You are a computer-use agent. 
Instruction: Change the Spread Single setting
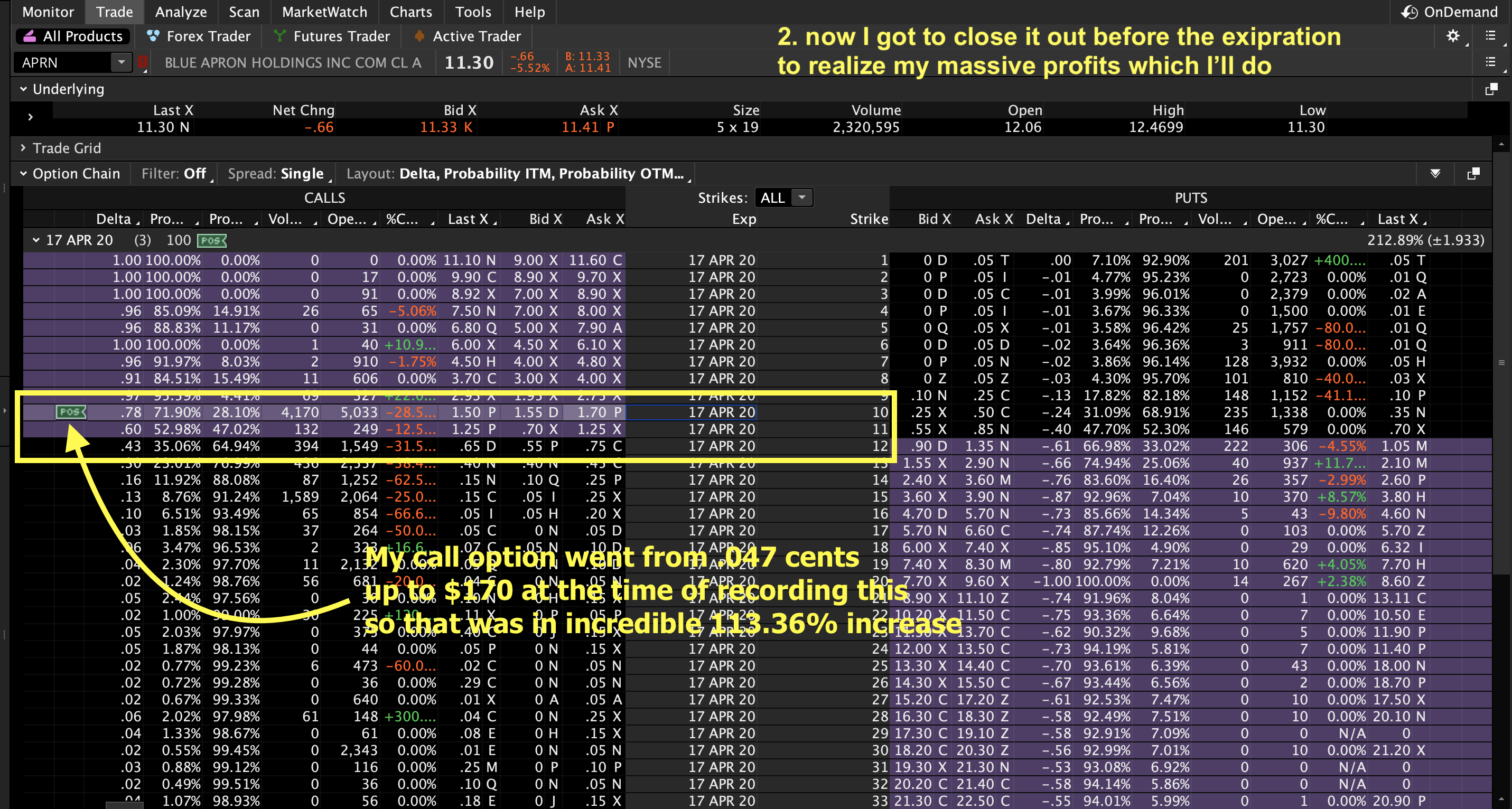coord(302,174)
